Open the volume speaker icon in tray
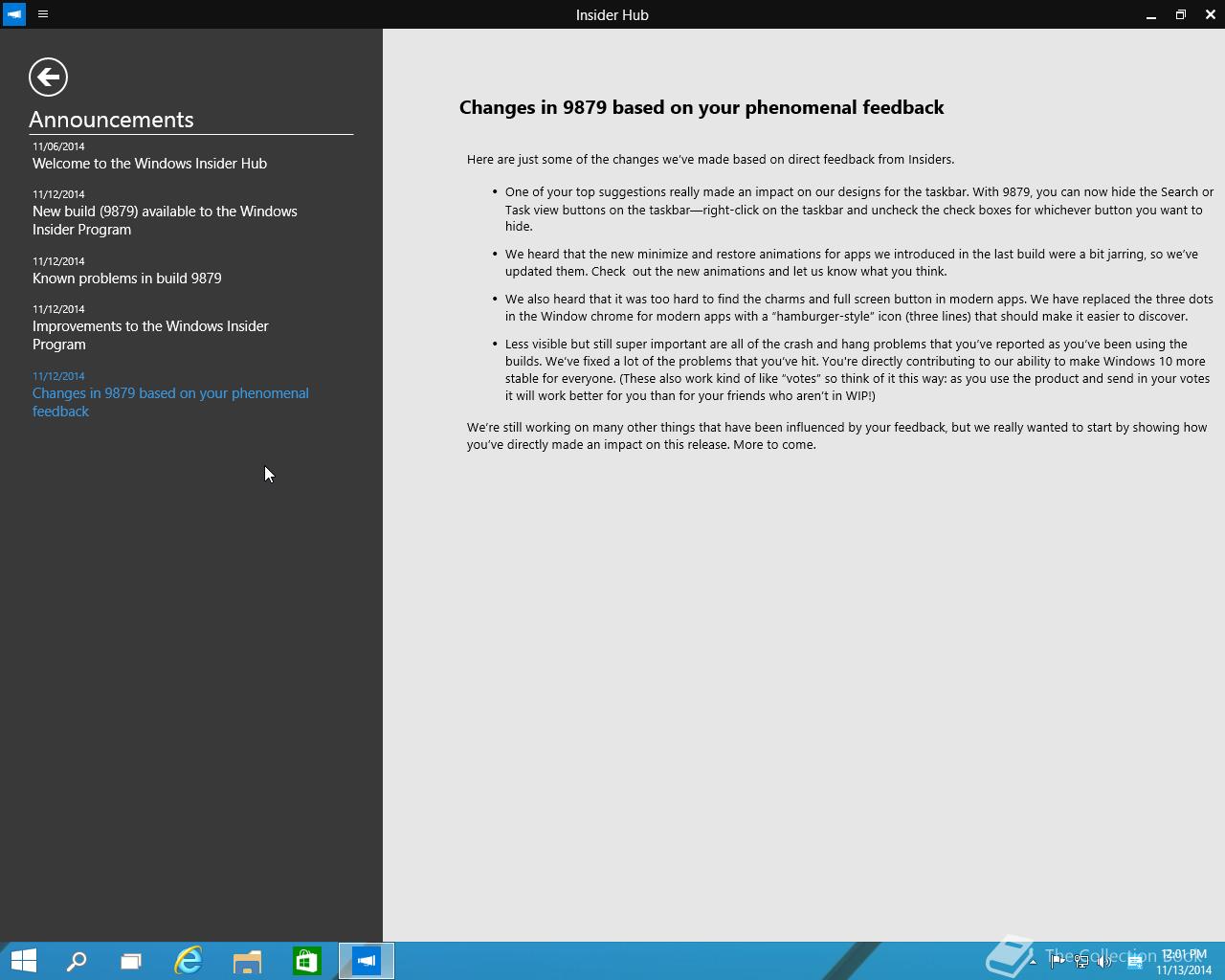This screenshot has width=1225, height=980. pos(1104,962)
